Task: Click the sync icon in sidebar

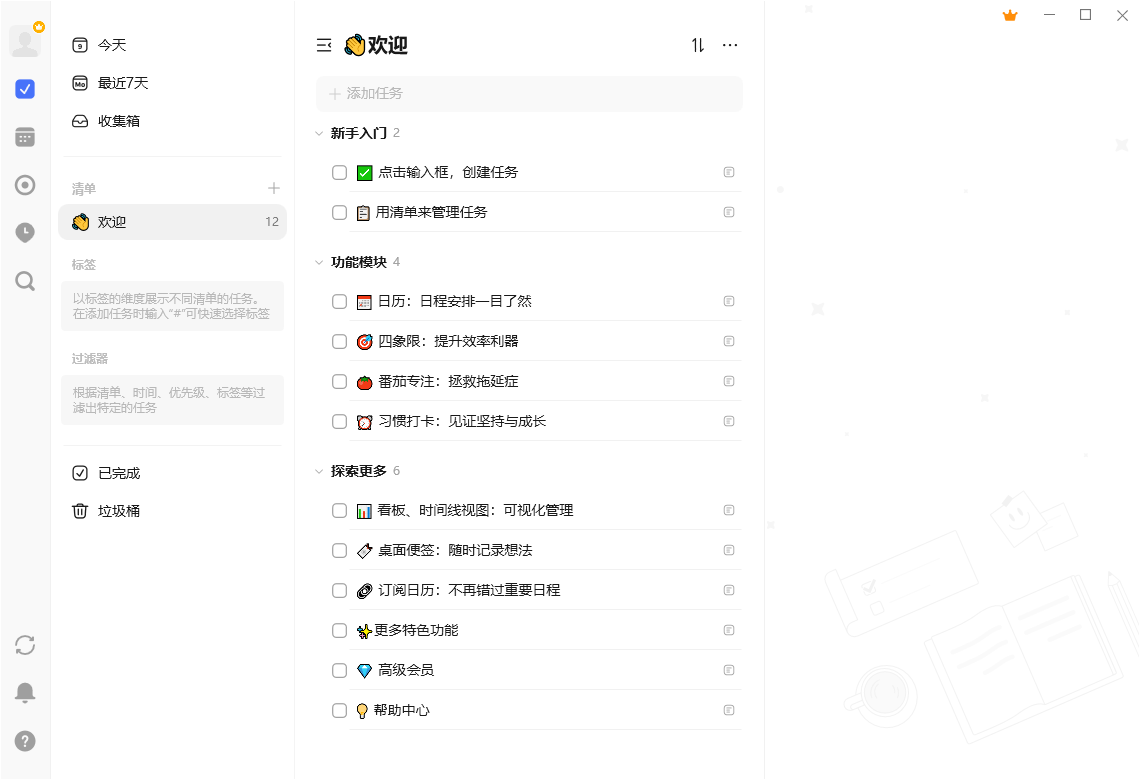Action: (25, 645)
